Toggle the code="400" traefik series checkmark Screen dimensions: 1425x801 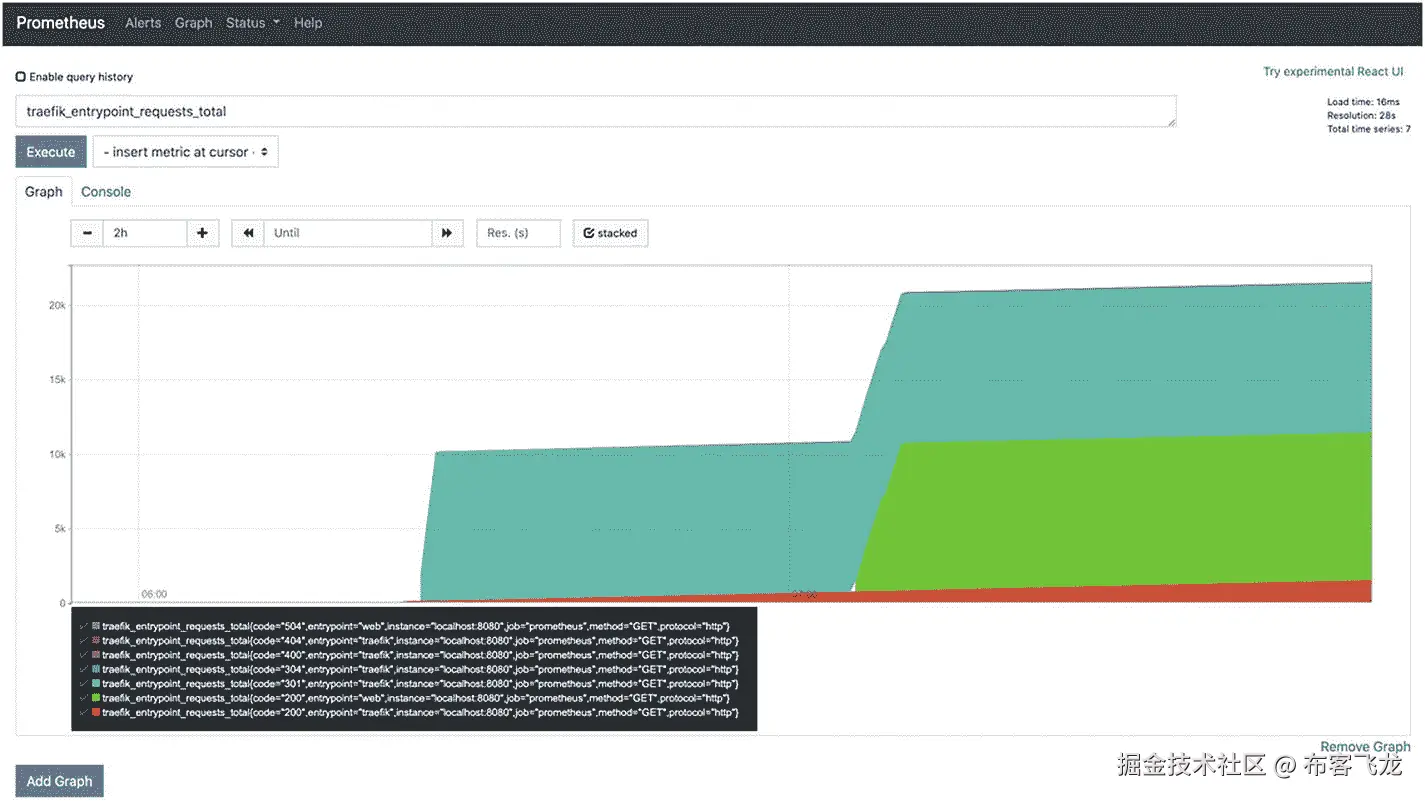pyautogui.click(x=83, y=654)
